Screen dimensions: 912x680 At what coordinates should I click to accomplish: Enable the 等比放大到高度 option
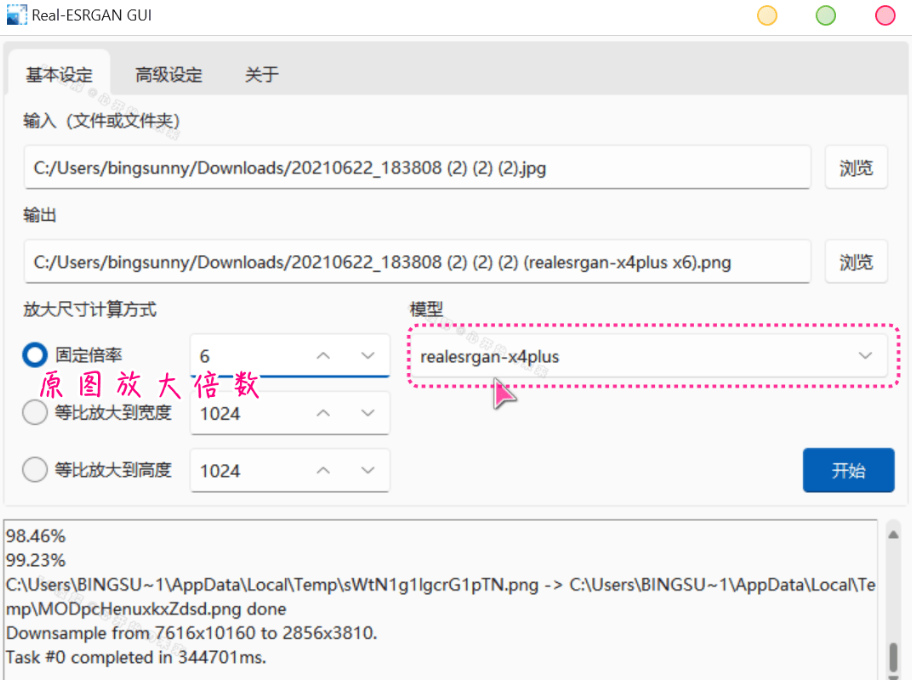click(34, 470)
